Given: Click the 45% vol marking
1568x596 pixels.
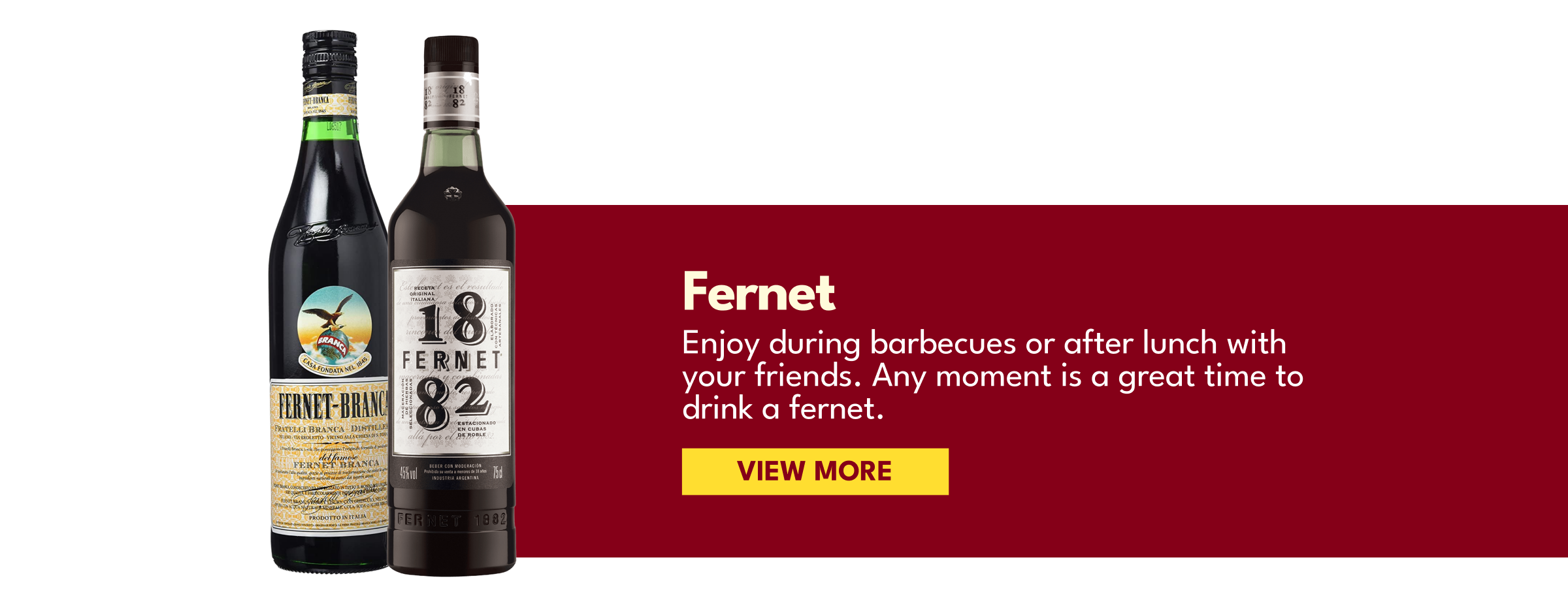Looking at the screenshot, I should [408, 473].
